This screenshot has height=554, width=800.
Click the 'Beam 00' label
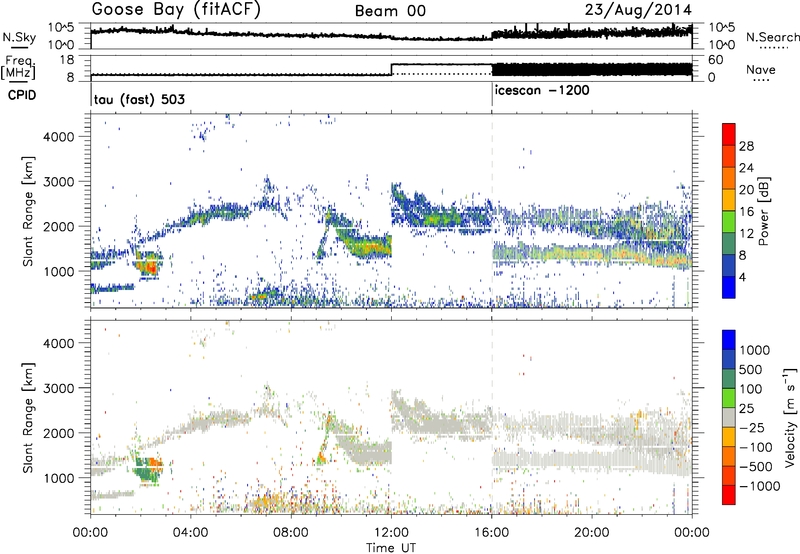(390, 11)
